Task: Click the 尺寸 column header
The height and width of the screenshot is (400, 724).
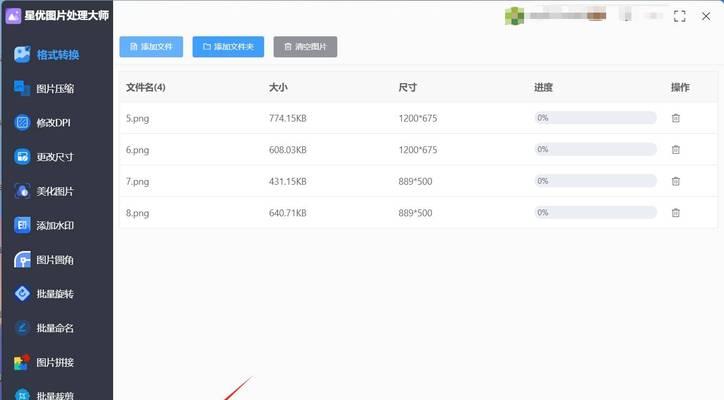Action: 408,87
